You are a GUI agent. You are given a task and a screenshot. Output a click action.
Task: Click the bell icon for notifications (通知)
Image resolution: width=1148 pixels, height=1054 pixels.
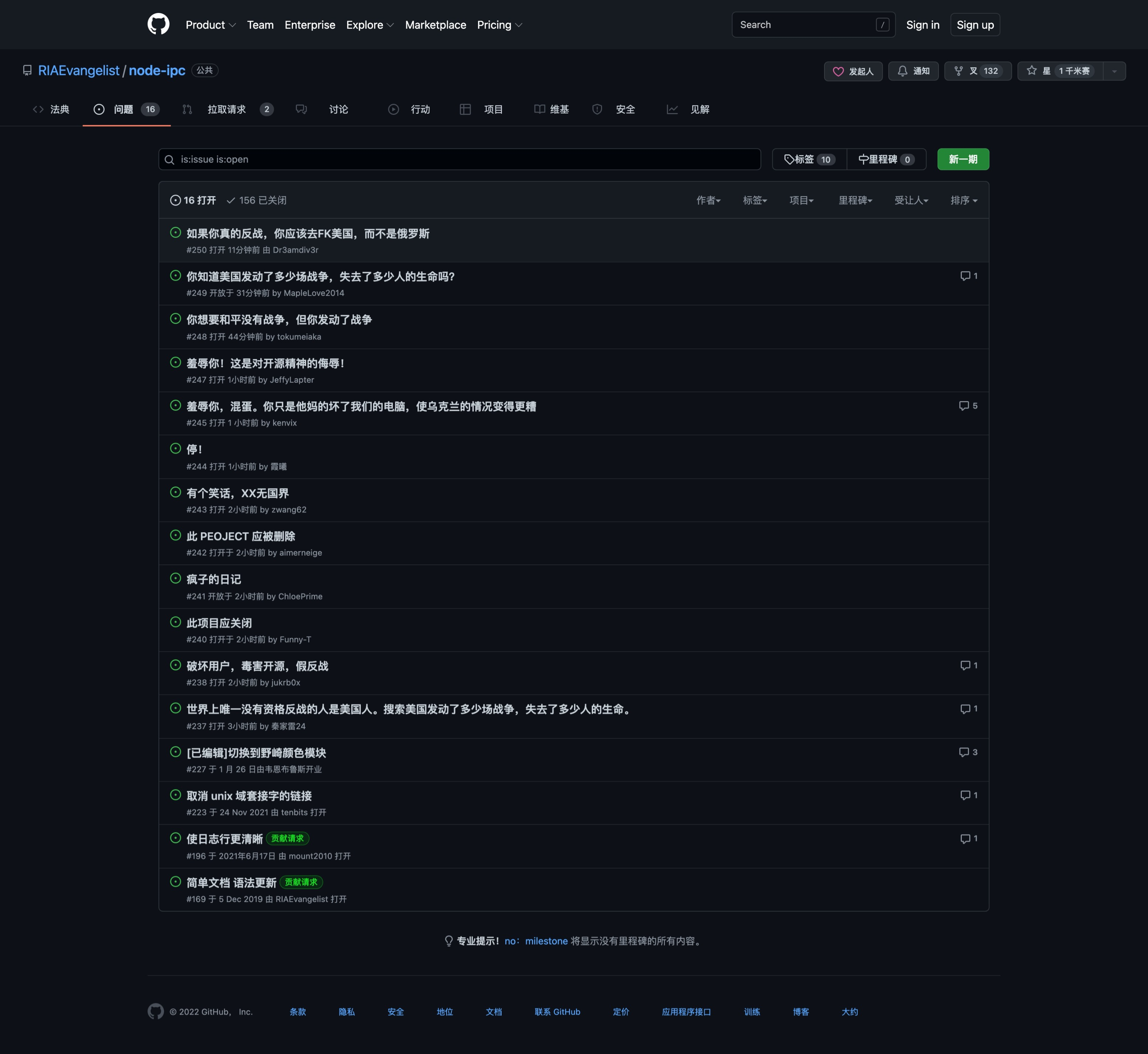pyautogui.click(x=902, y=71)
